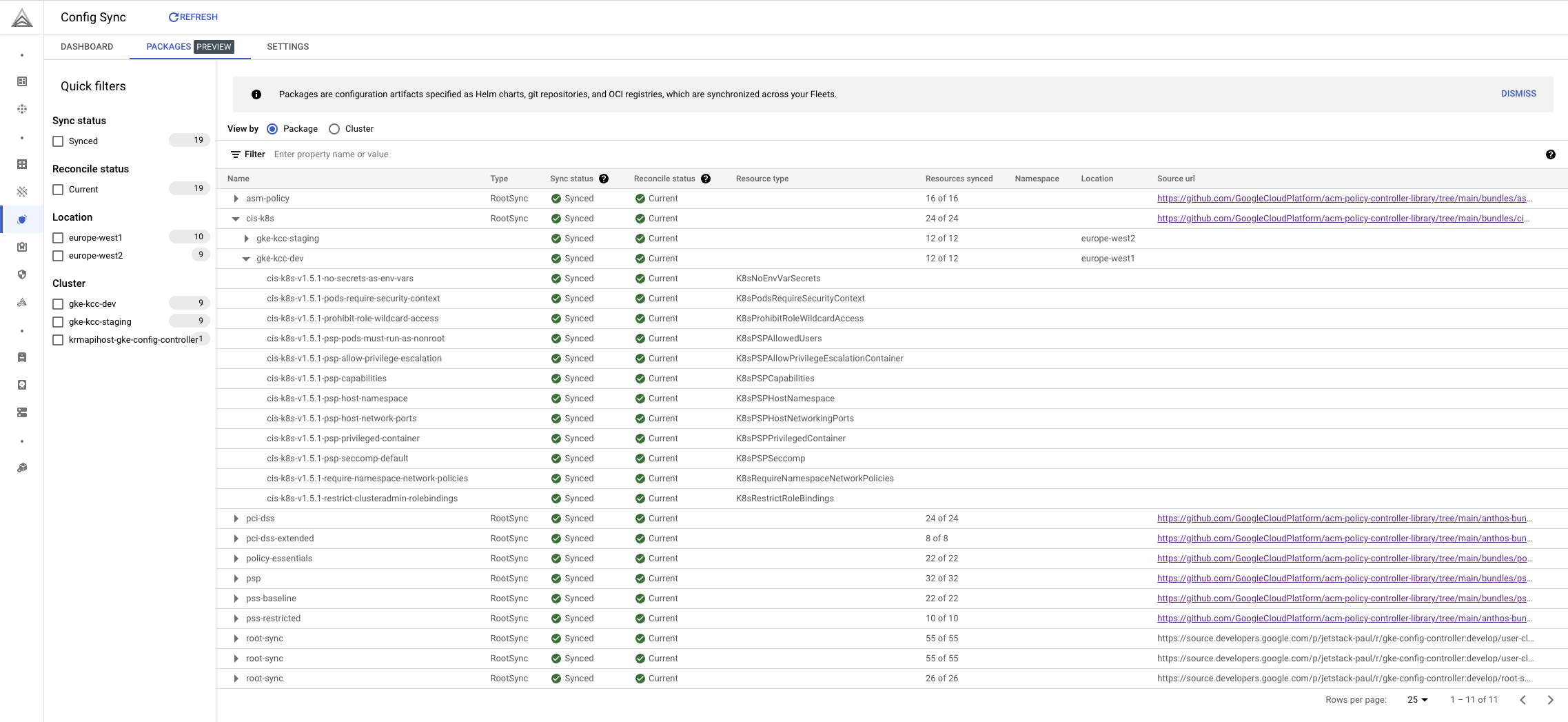The width and height of the screenshot is (1568, 722).
Task: Open the Security shield icon in the sidebar
Action: tap(22, 274)
